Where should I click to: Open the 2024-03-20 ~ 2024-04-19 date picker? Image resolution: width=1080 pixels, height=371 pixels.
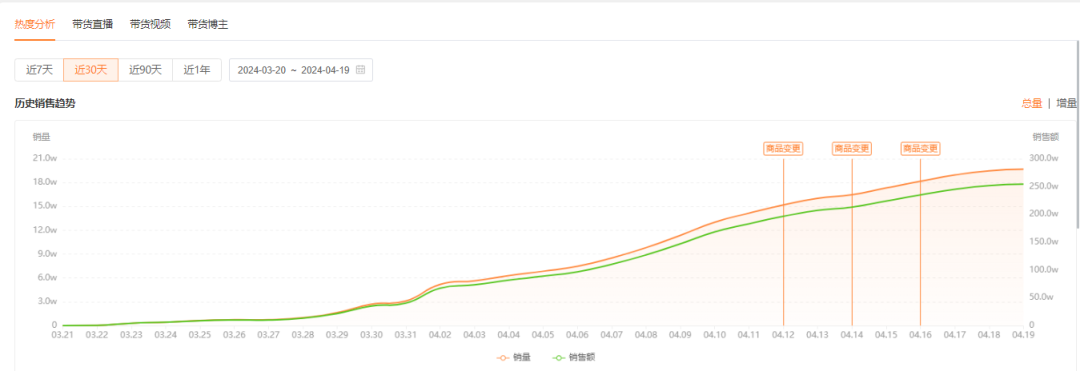tap(301, 70)
